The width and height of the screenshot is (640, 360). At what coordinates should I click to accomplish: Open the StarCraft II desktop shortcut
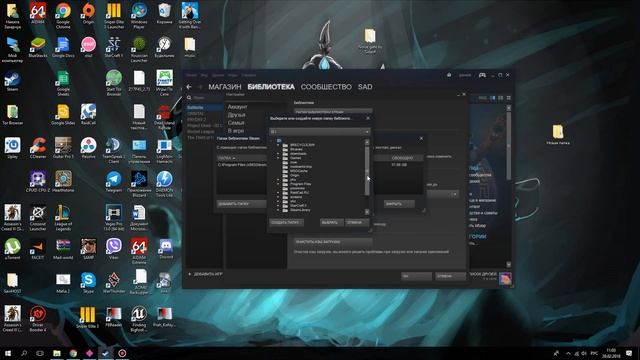(x=113, y=47)
